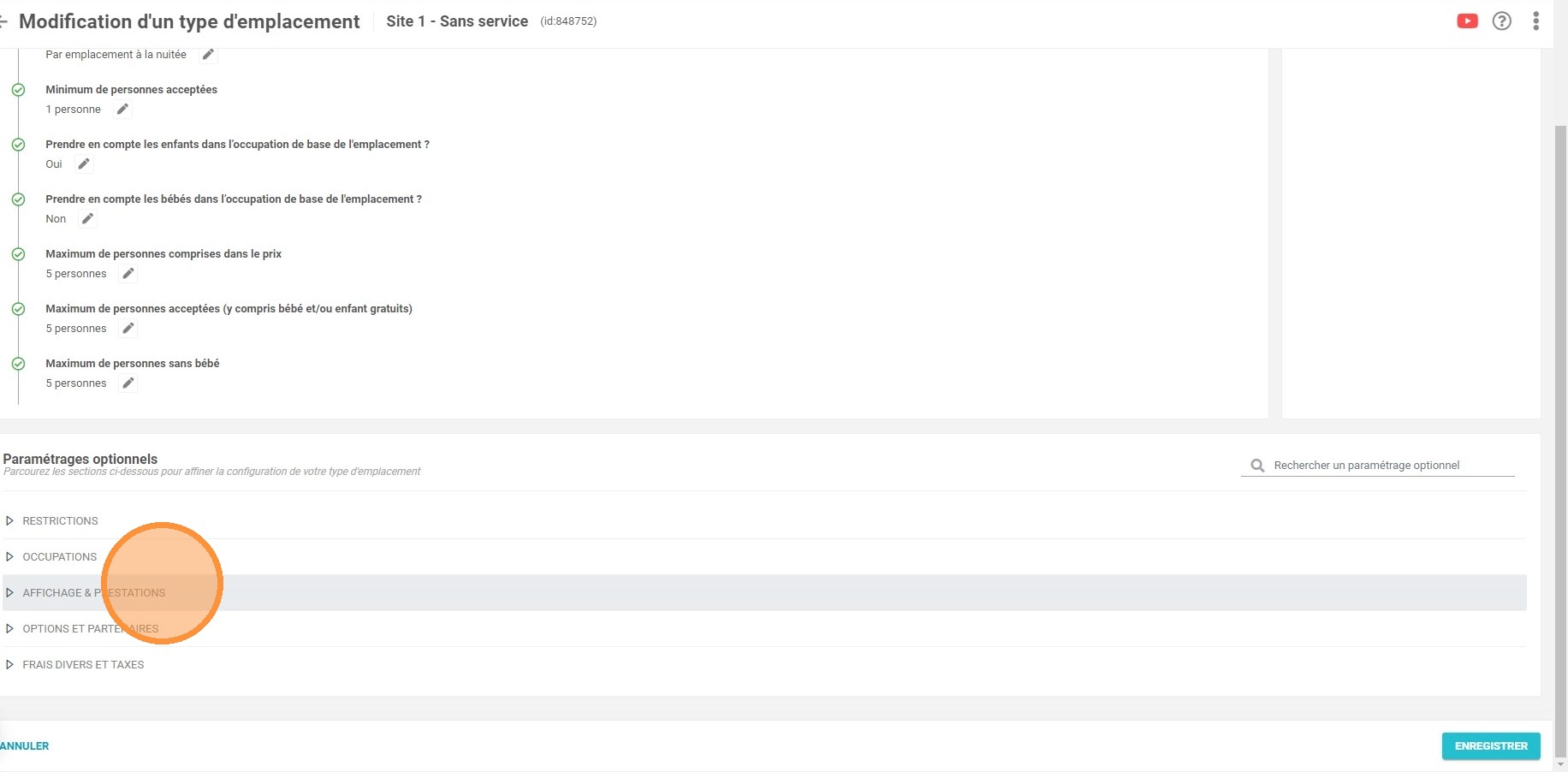Edit maximum persons included in price
The image size is (1568, 772).
128,273
